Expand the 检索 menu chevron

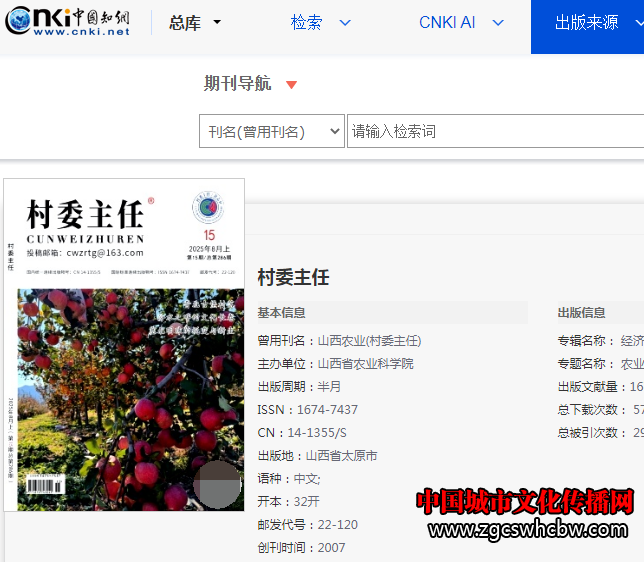pyautogui.click(x=345, y=23)
